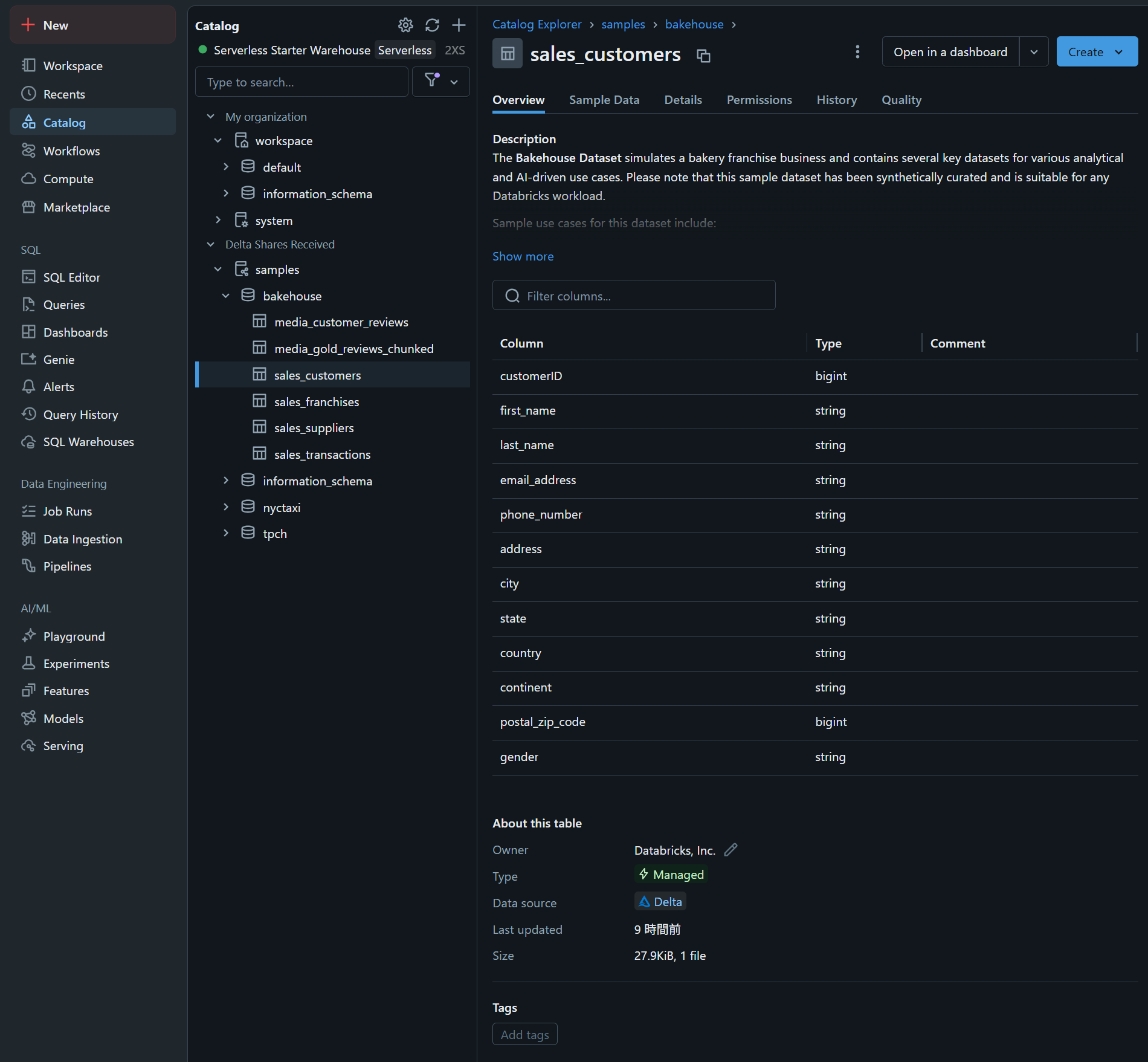This screenshot has width=1148, height=1062.
Task: Open the Catalog settings gear
Action: click(x=405, y=25)
